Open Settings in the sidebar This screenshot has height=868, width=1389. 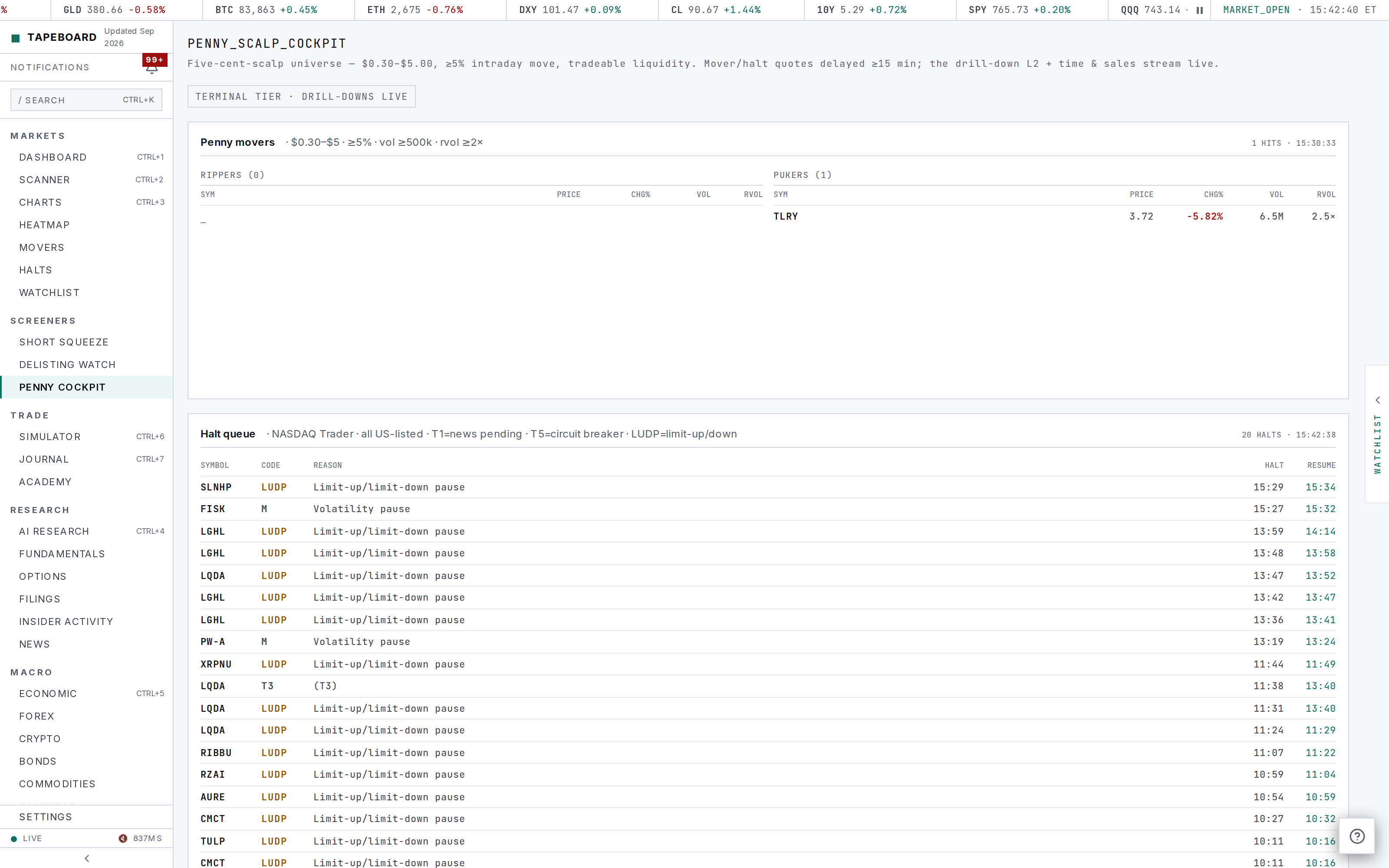(x=87, y=817)
